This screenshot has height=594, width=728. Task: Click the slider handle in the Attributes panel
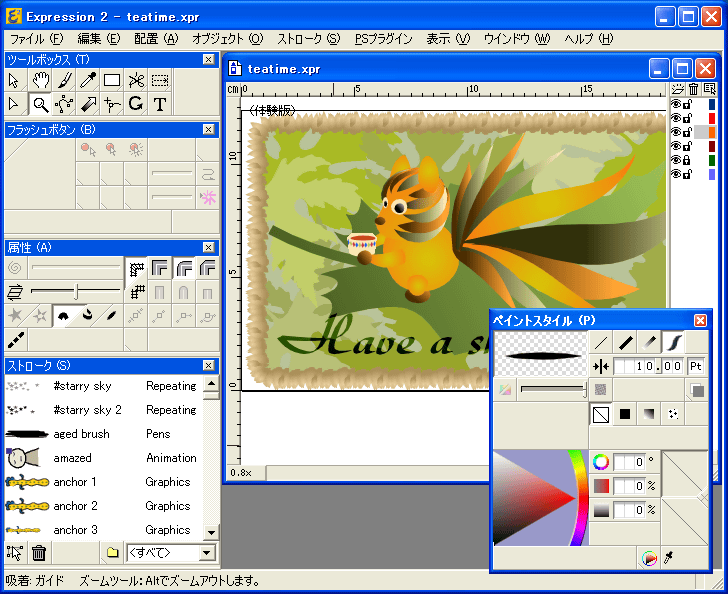click(76, 292)
